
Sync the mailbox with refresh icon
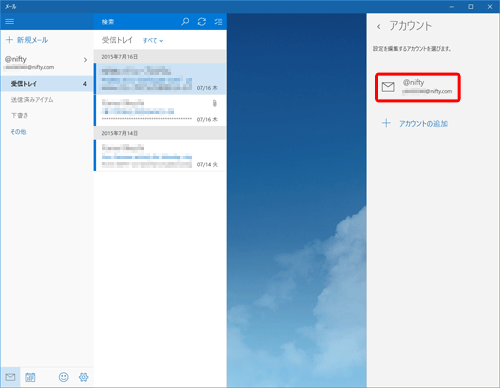[202, 22]
